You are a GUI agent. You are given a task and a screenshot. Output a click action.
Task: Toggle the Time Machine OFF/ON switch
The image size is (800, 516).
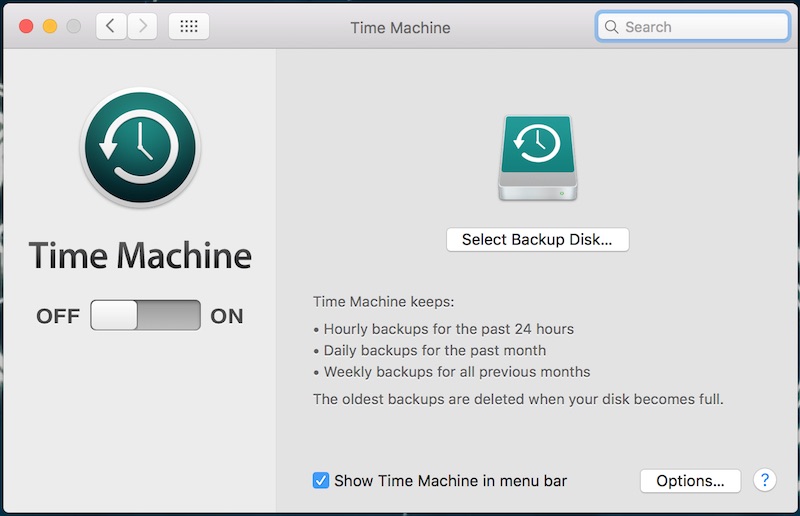[x=145, y=315]
